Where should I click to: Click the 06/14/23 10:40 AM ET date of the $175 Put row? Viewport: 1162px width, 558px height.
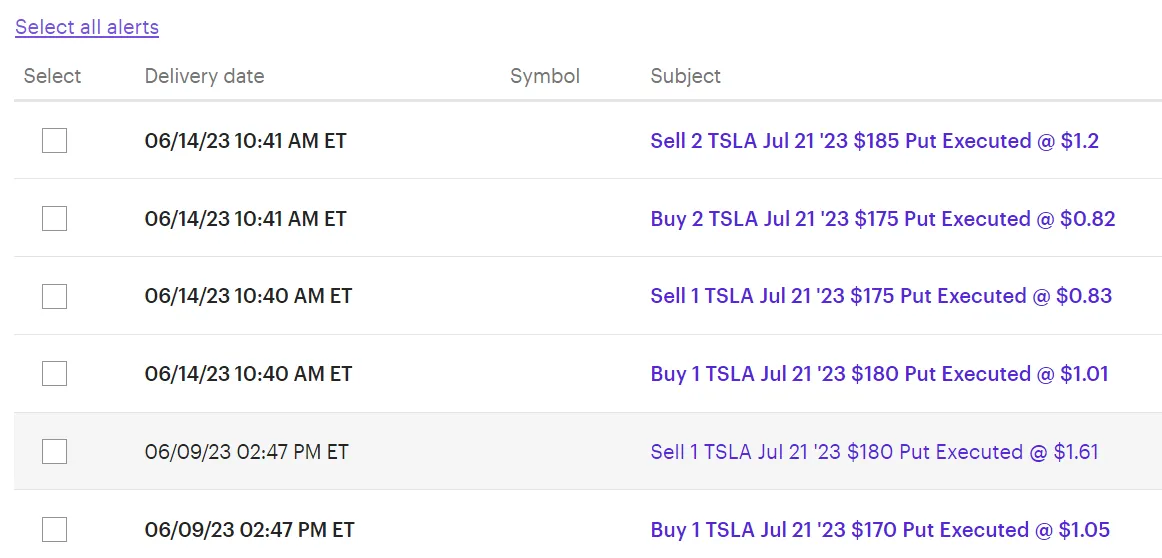248,296
